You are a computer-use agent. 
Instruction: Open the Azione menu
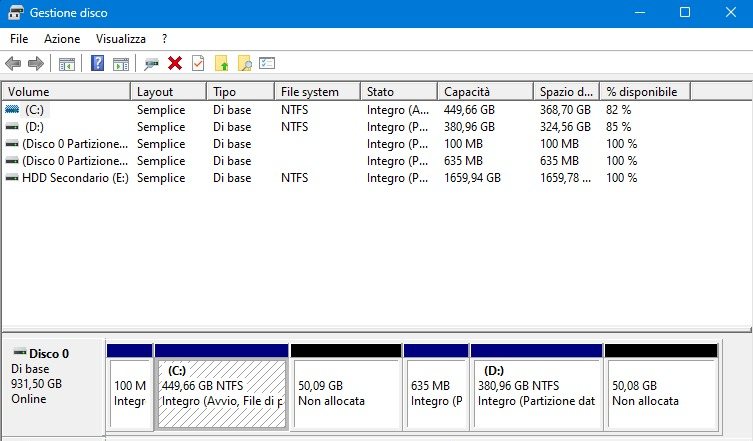62,39
